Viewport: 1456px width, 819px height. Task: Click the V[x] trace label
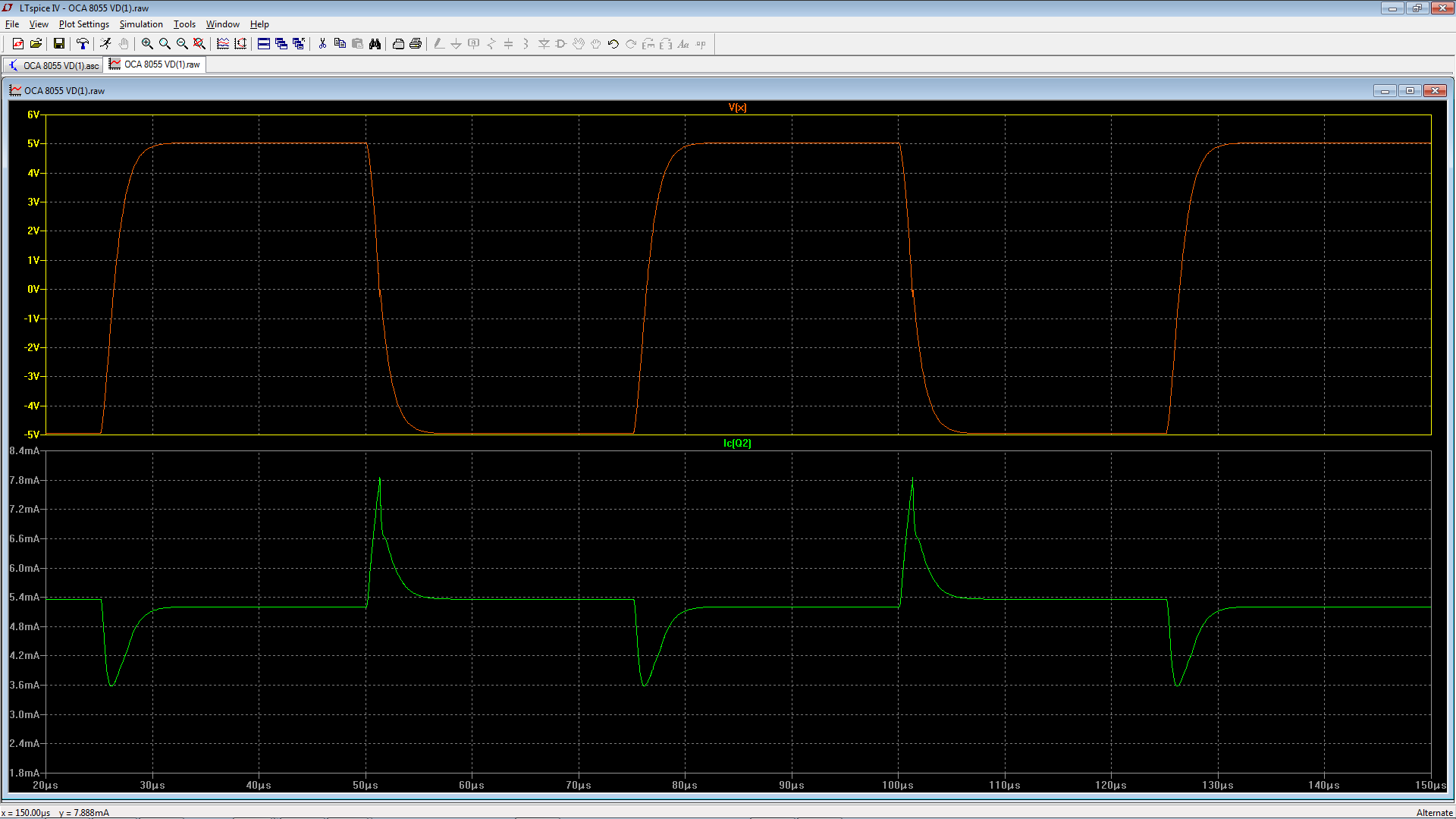coord(737,107)
